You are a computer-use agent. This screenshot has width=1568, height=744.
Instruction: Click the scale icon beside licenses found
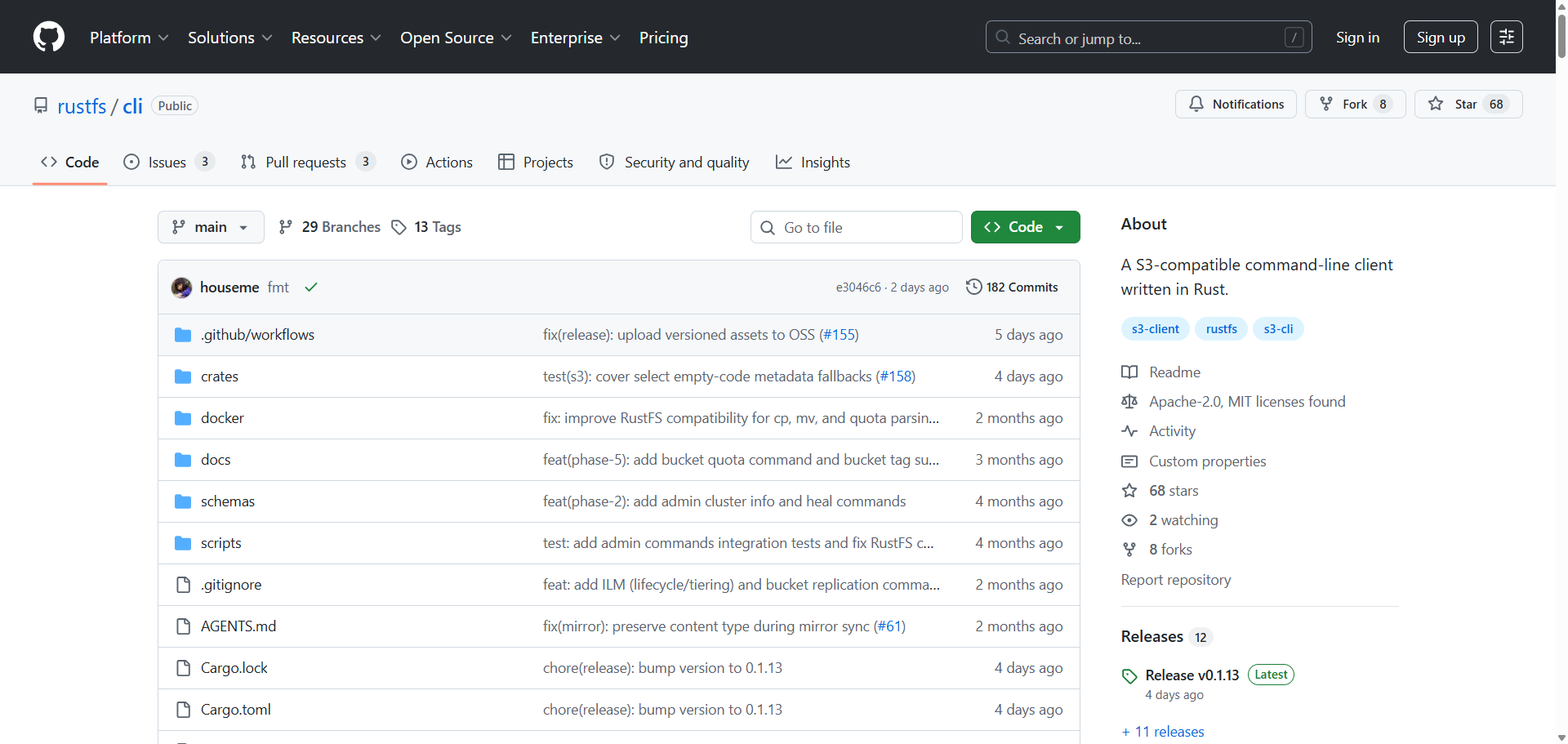(x=1129, y=402)
